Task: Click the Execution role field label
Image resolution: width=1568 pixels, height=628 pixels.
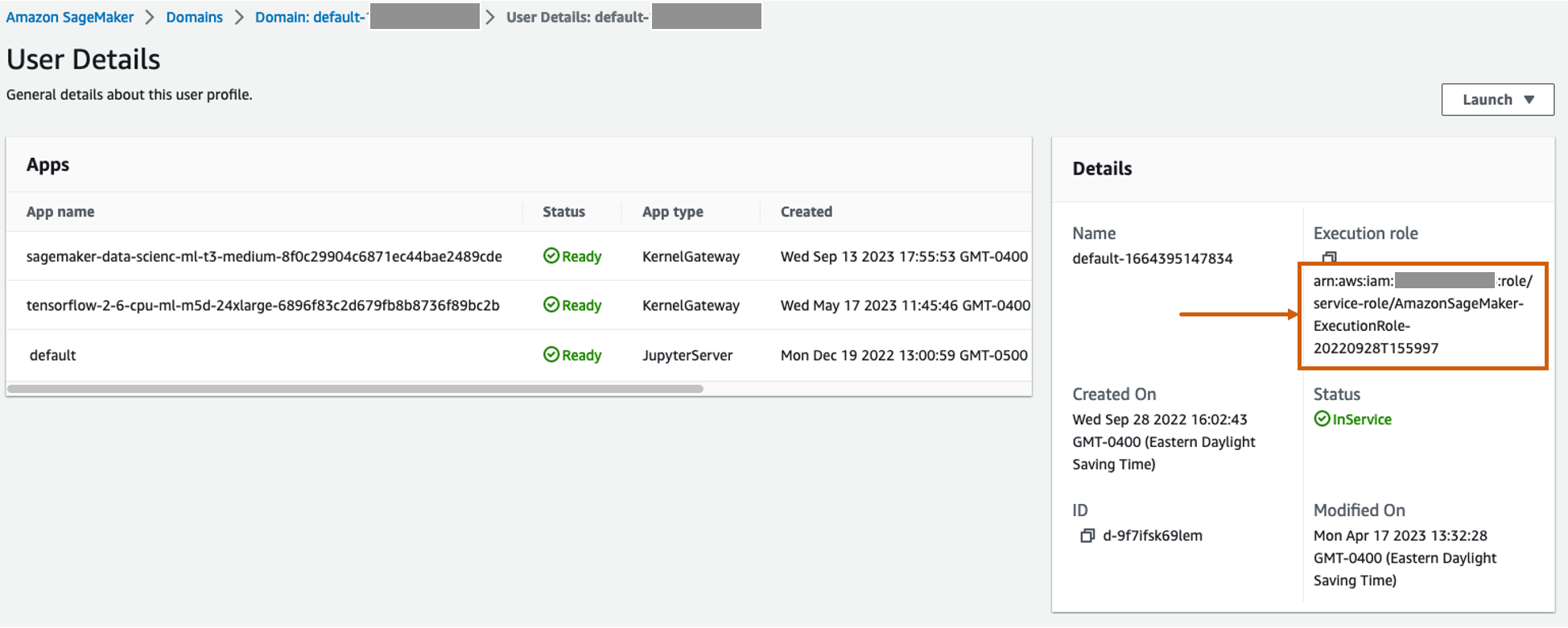Action: tap(1366, 233)
